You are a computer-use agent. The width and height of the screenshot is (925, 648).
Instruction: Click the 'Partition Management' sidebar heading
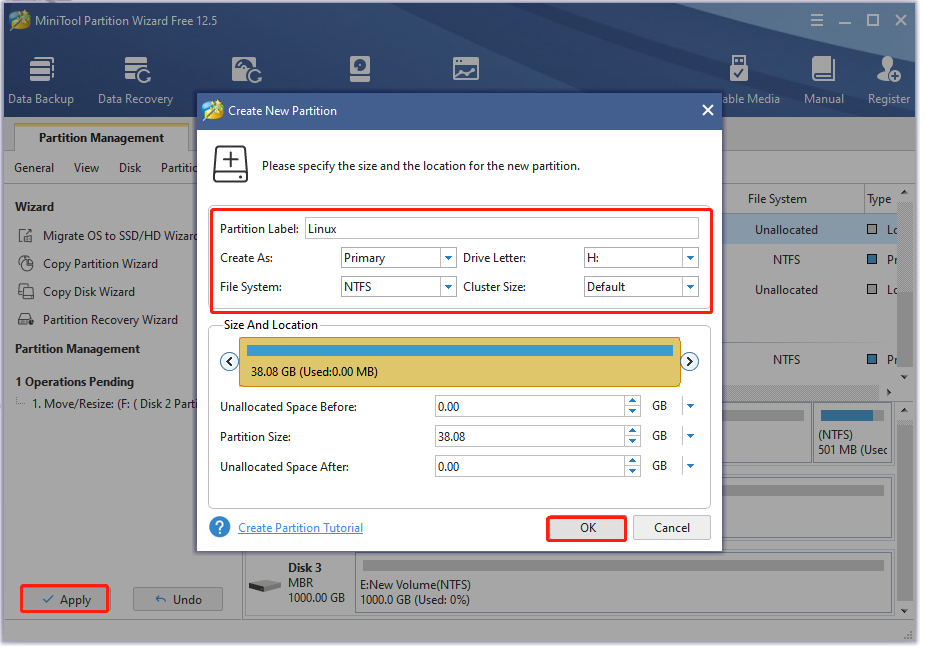[78, 350]
